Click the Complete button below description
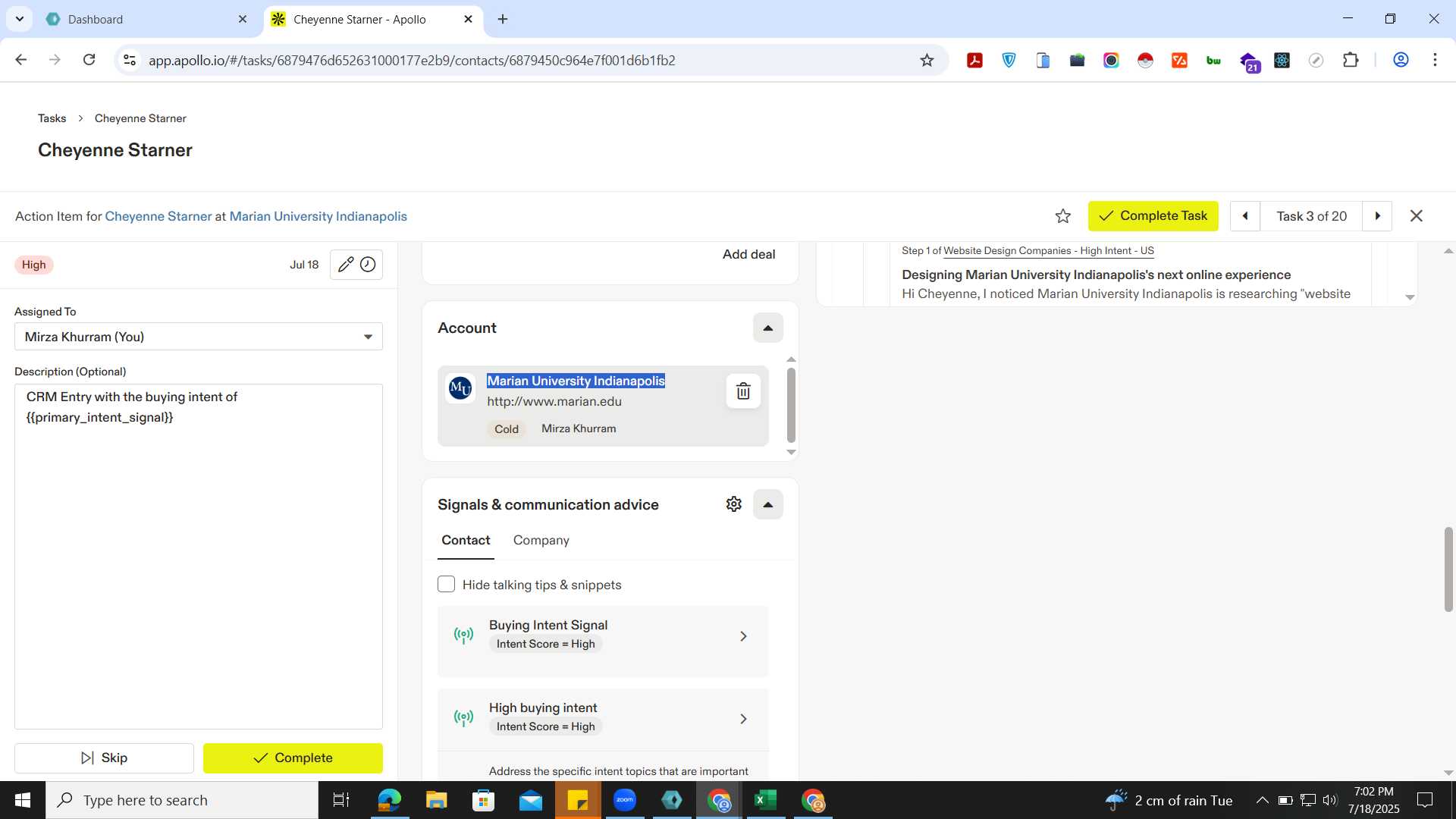The height and width of the screenshot is (819, 1456). [293, 758]
